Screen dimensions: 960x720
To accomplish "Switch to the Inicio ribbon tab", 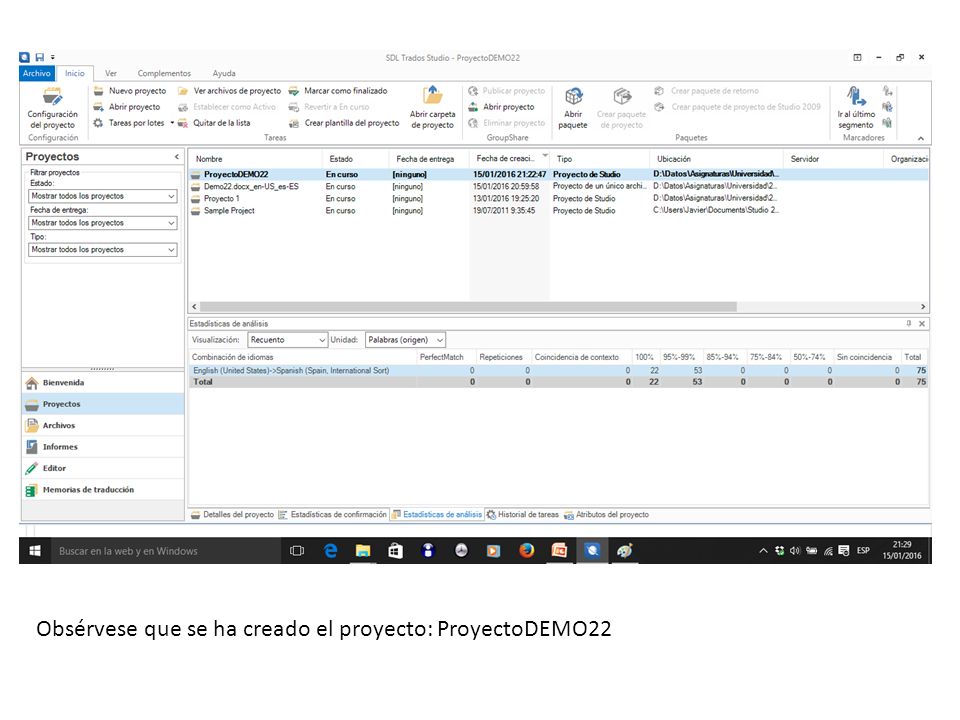I will (75, 73).
